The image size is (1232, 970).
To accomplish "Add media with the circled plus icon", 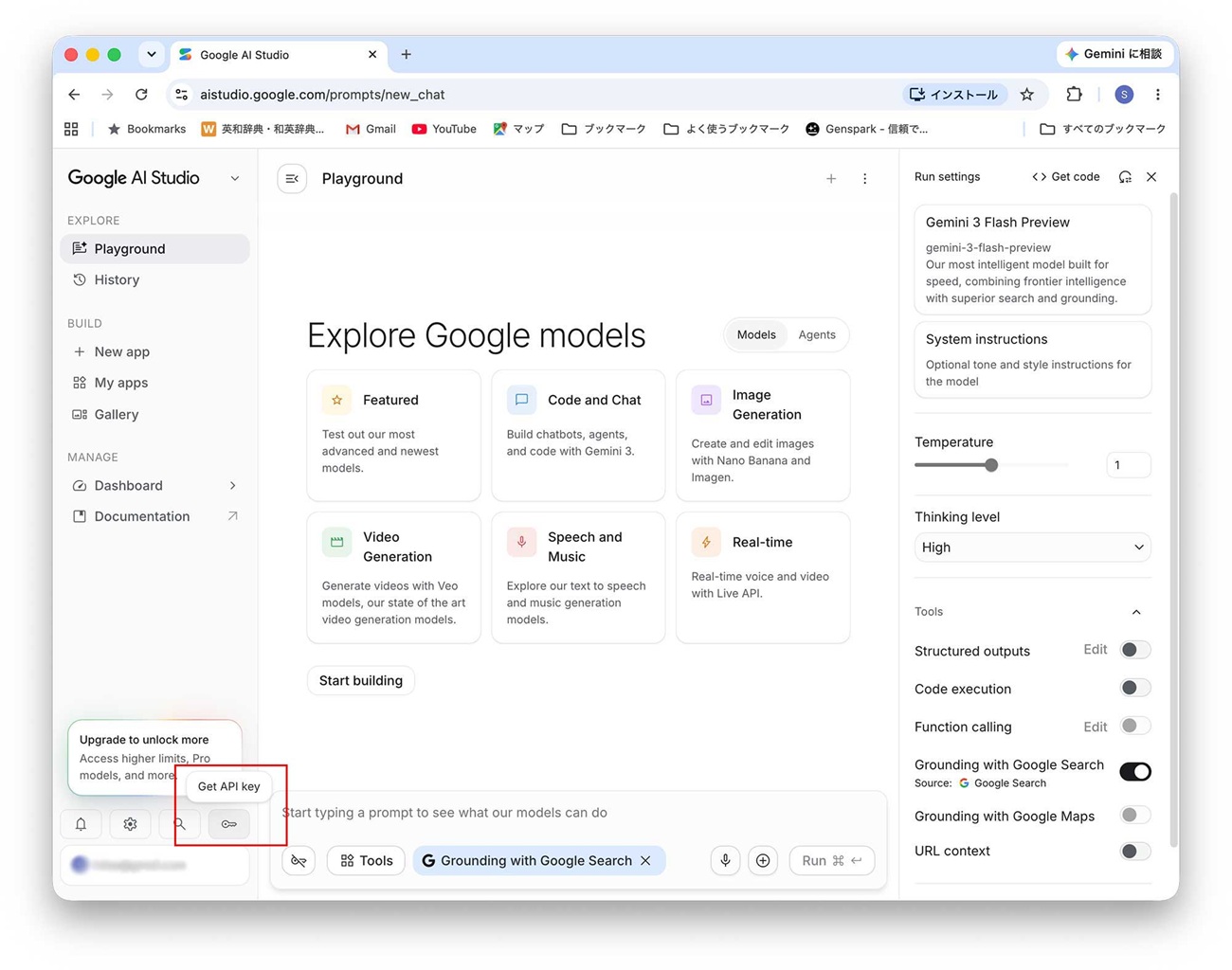I will 763,860.
